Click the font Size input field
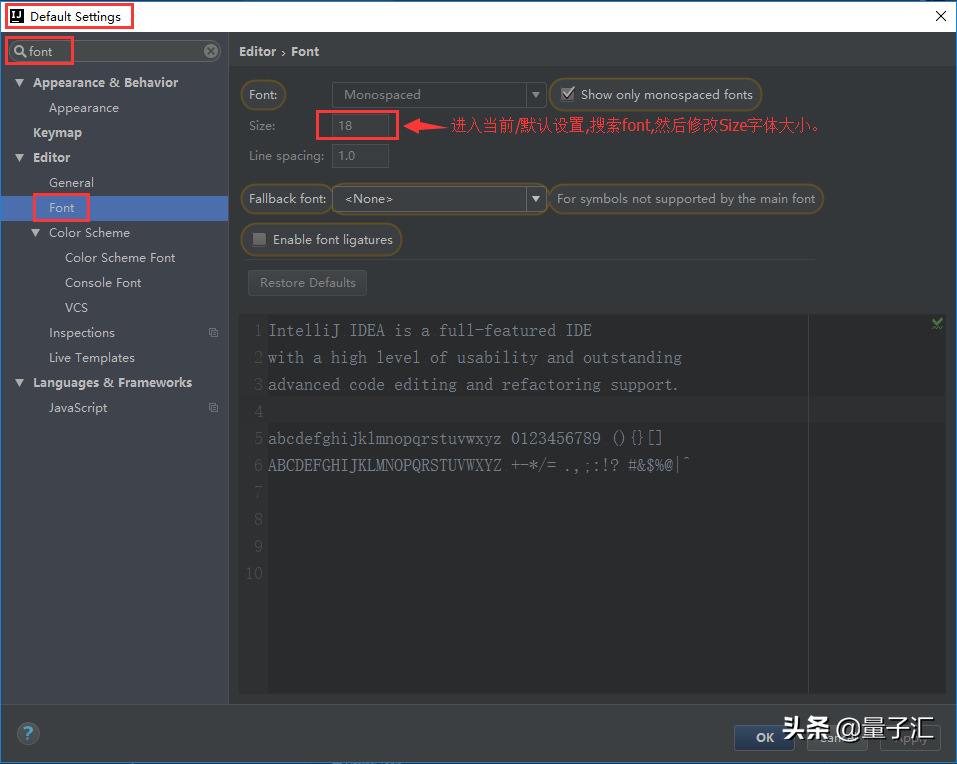The image size is (957, 764). [360, 125]
